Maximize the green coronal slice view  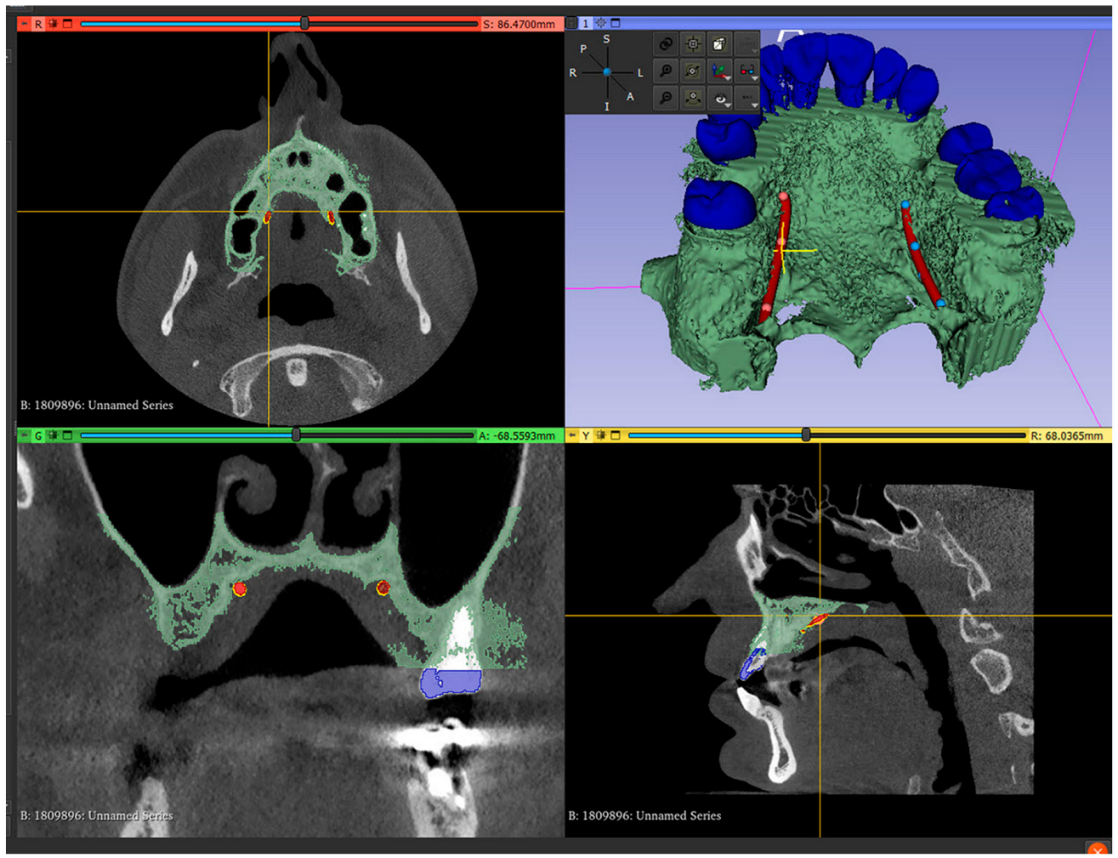pyautogui.click(x=68, y=435)
